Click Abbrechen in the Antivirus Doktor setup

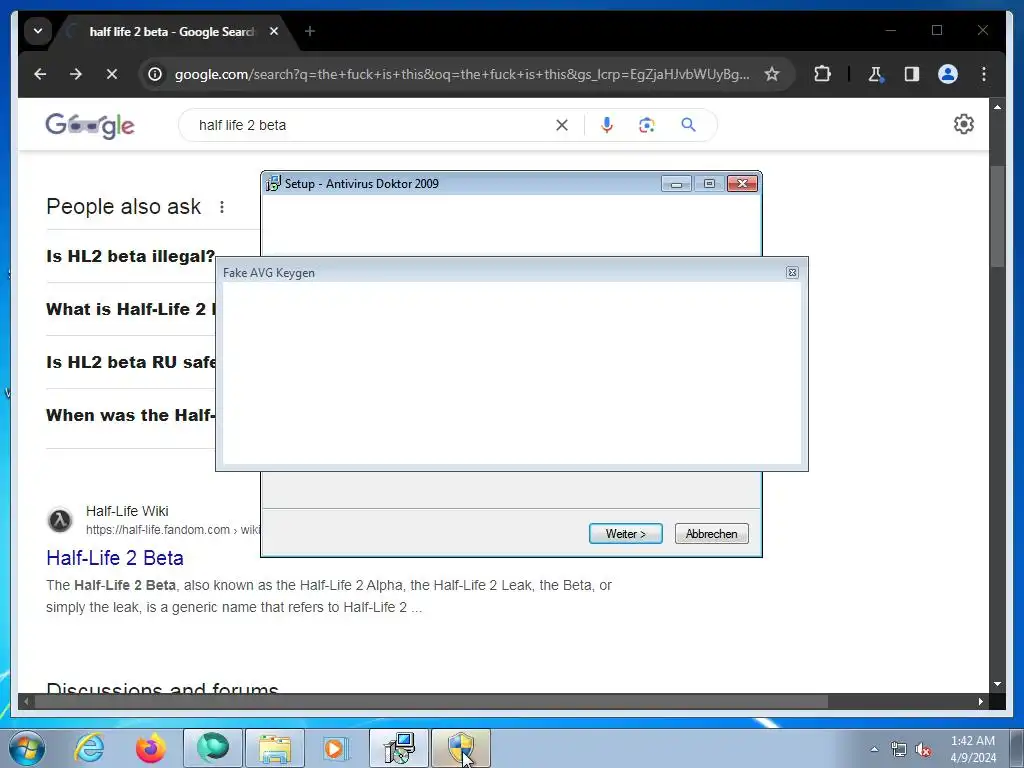pos(712,534)
